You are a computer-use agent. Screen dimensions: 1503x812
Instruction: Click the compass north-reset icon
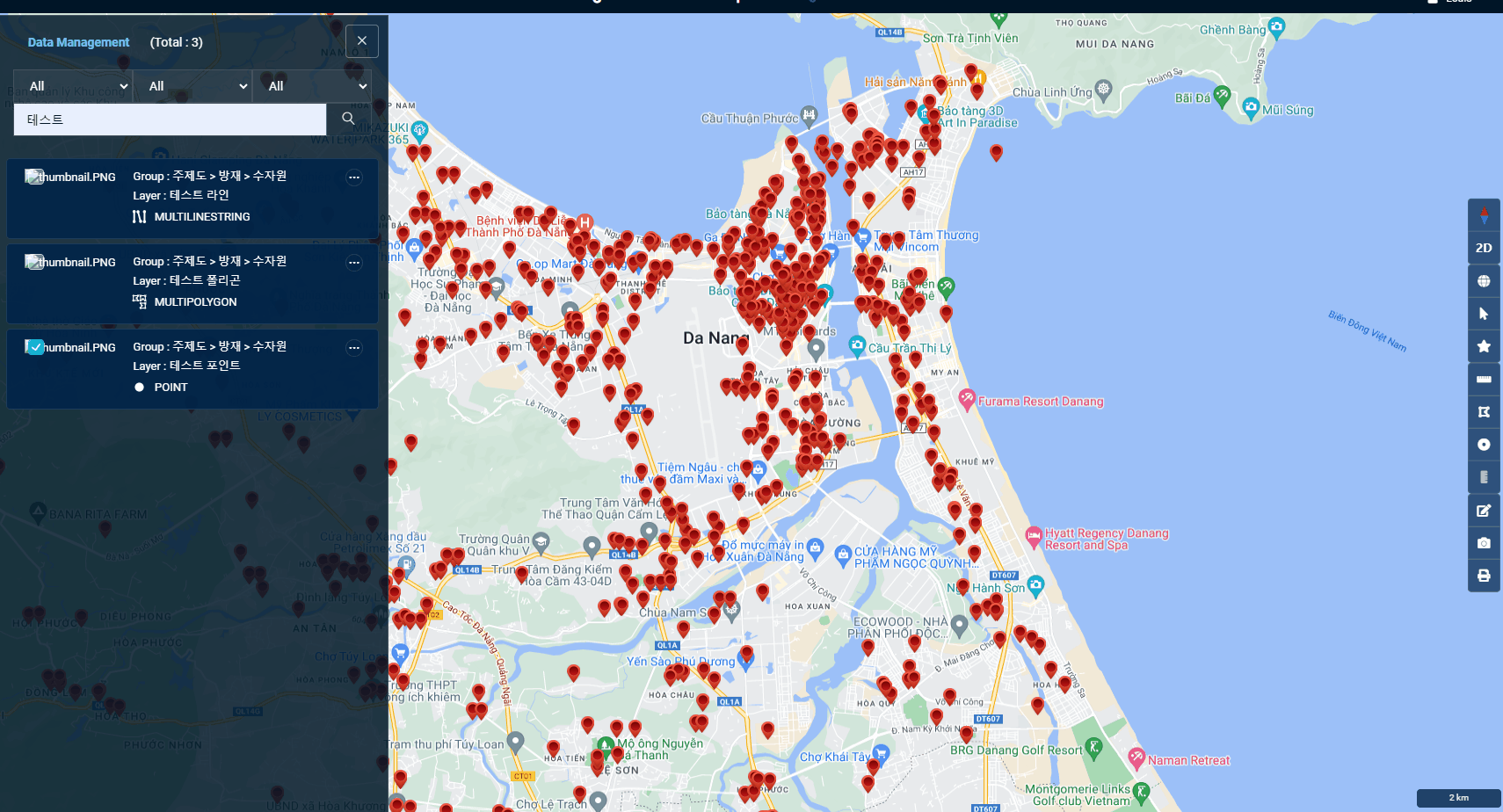point(1484,215)
